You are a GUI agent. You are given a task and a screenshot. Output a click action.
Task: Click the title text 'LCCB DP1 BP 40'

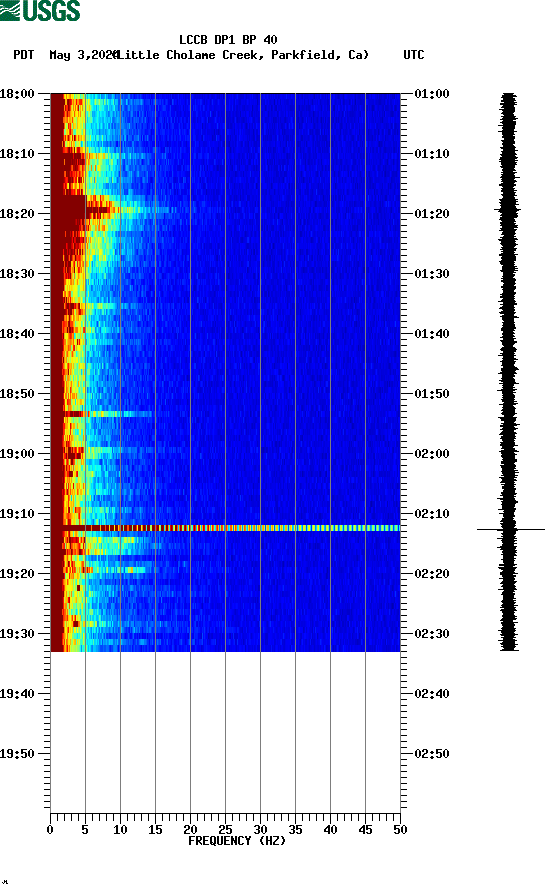(228, 40)
